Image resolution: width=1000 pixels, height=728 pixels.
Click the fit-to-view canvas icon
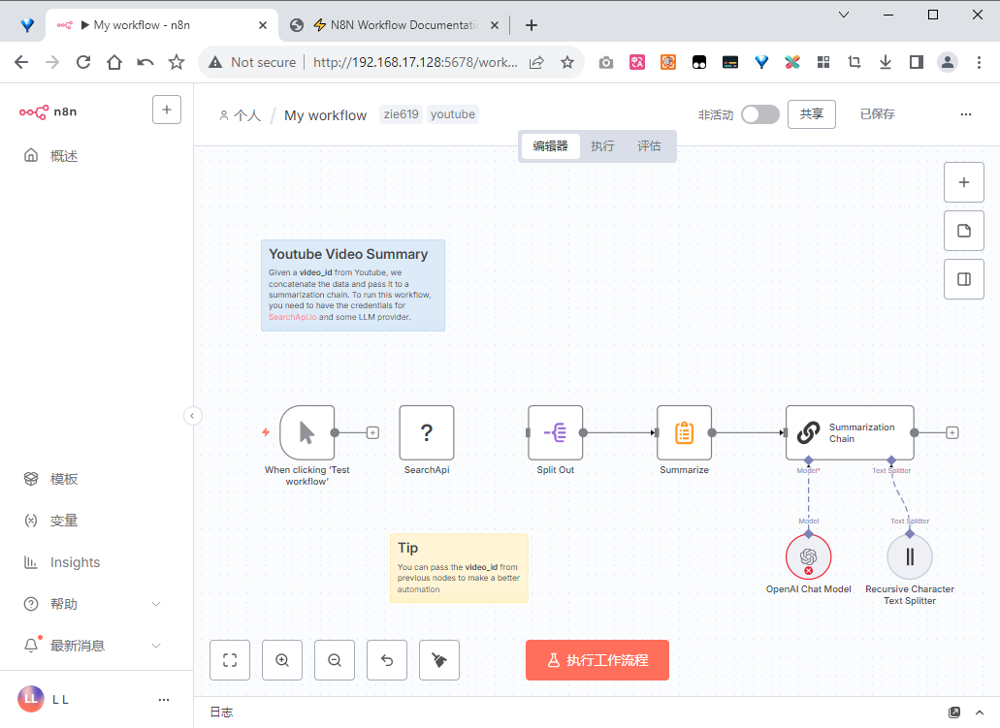coord(230,660)
